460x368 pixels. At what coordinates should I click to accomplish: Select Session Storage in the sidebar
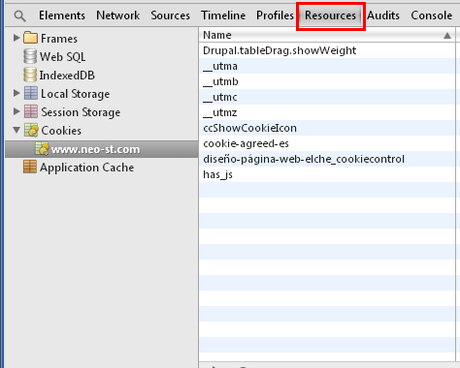81,112
